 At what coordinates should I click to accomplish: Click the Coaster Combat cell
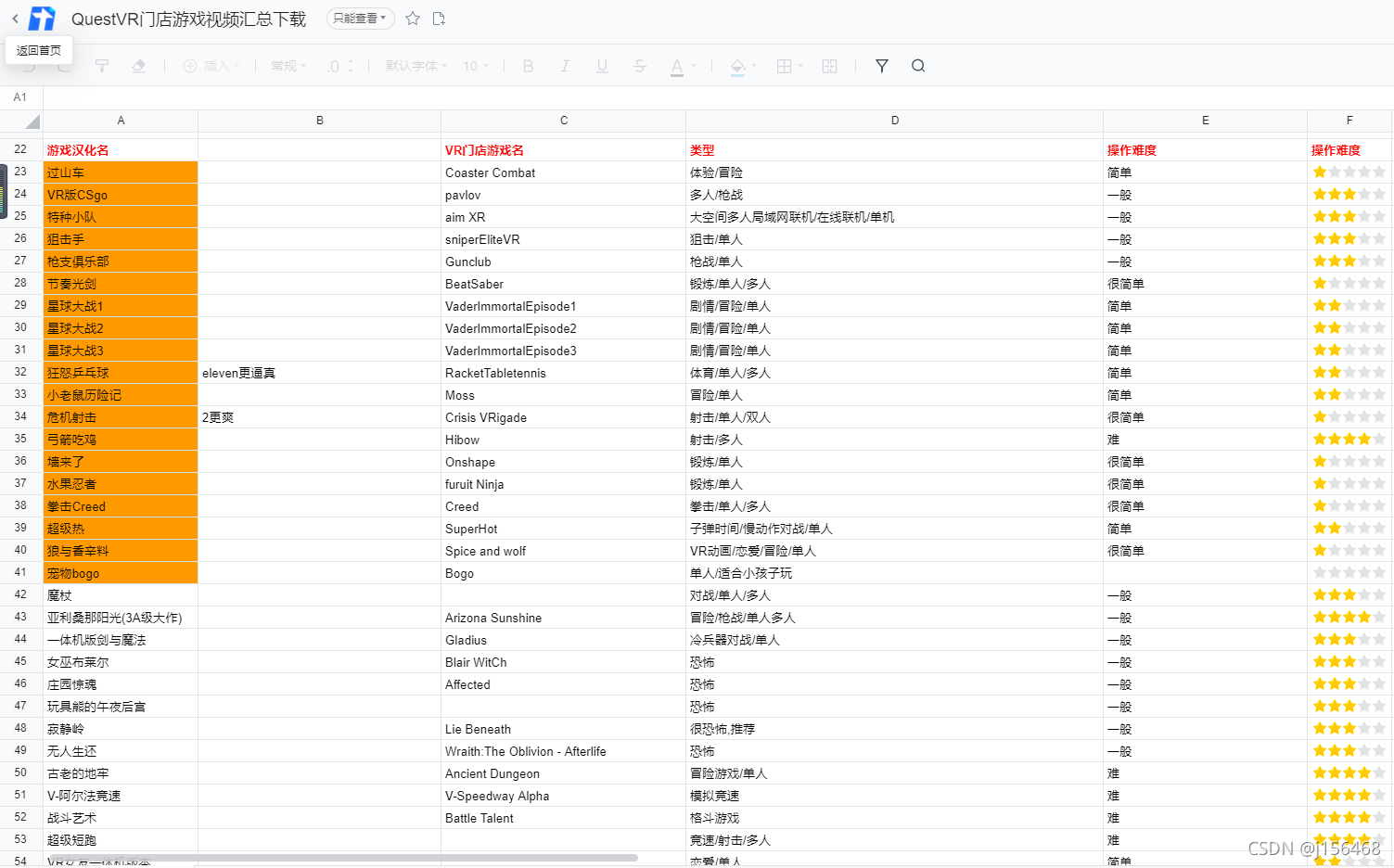pyautogui.click(x=564, y=172)
